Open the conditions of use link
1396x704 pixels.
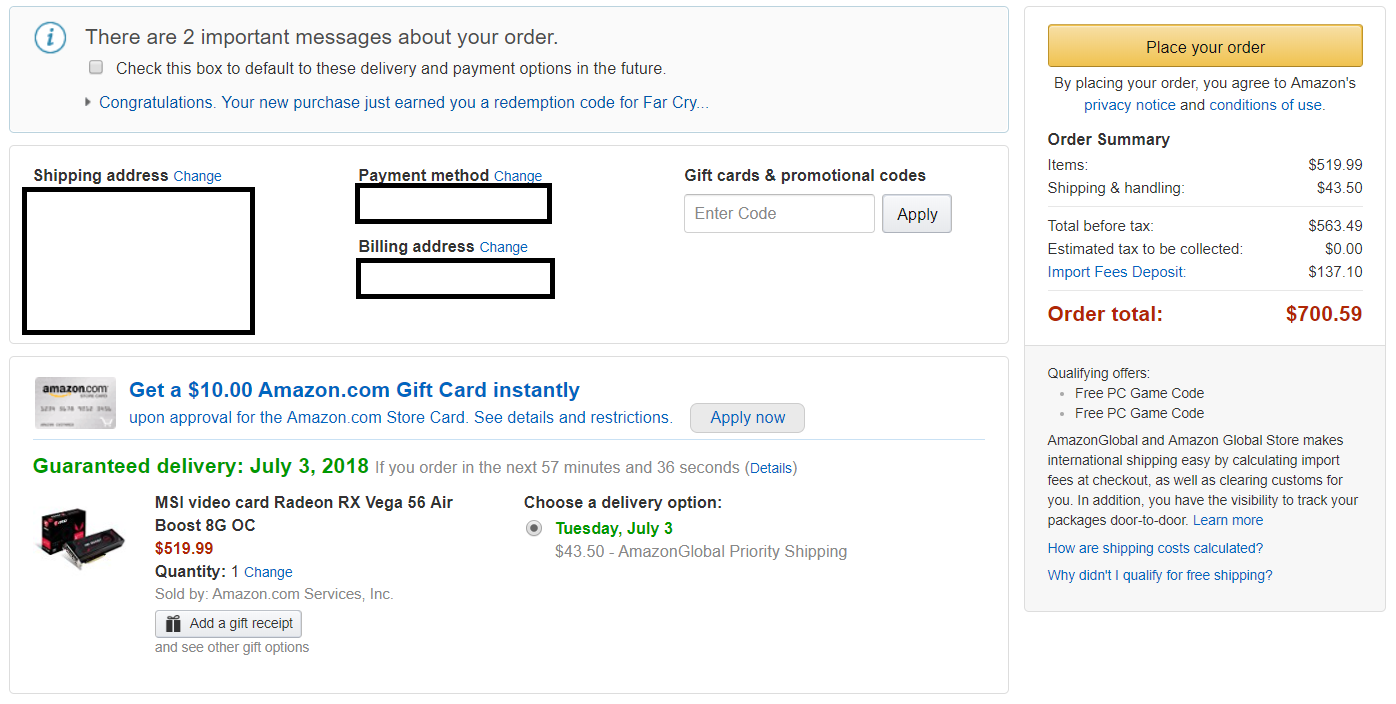click(1265, 105)
